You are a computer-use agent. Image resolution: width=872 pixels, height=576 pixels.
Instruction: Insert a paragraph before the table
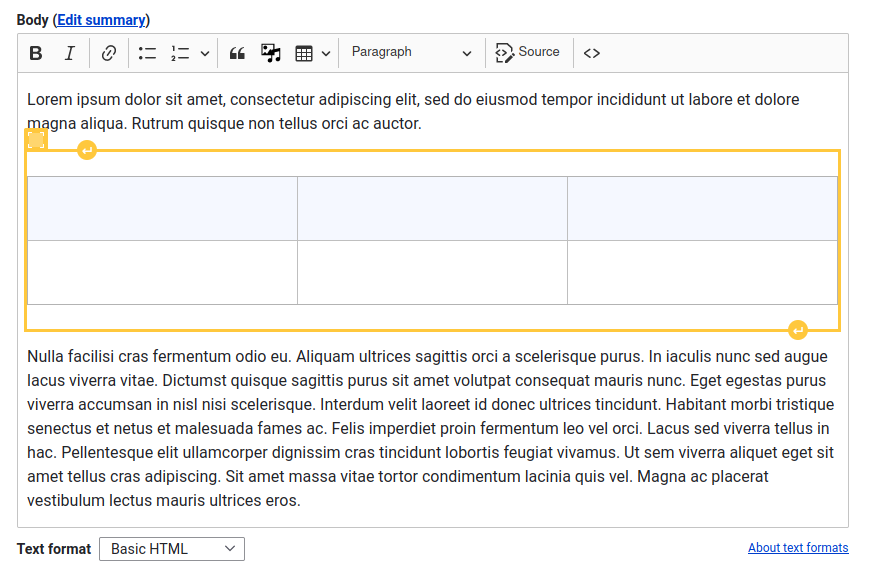point(87,150)
